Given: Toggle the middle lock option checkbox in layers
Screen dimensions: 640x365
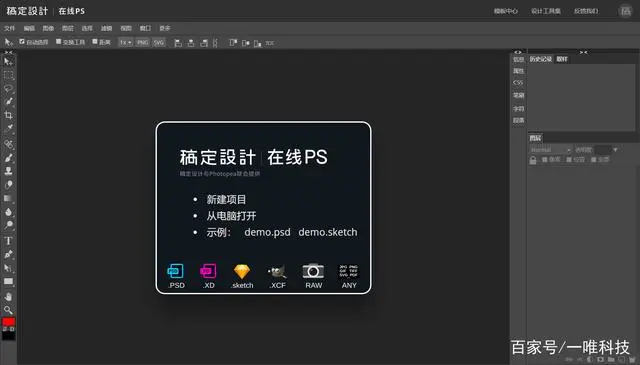Looking at the screenshot, I should pos(569,160).
